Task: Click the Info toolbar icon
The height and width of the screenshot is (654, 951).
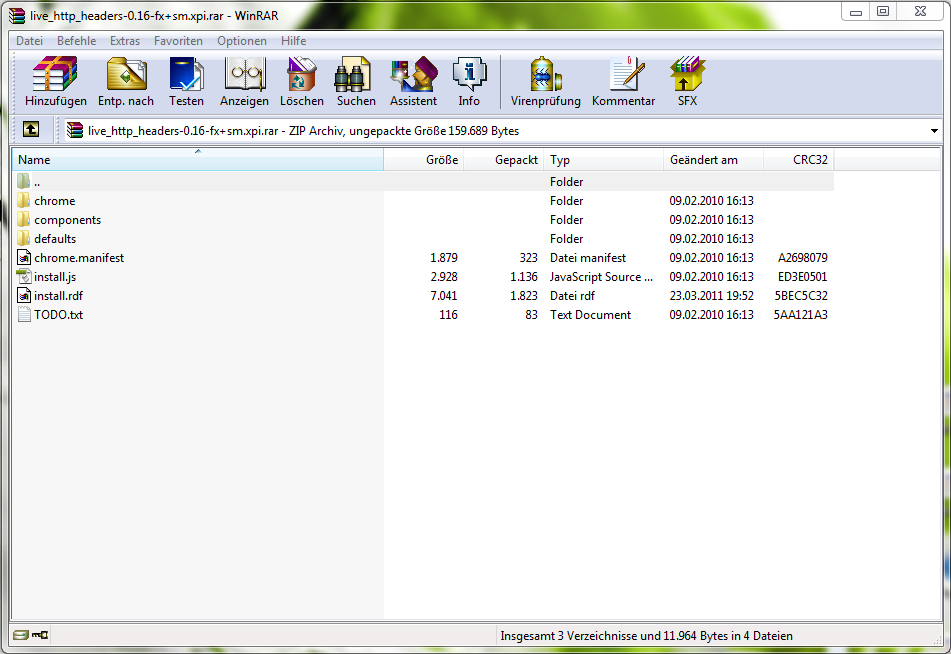Action: pos(469,74)
